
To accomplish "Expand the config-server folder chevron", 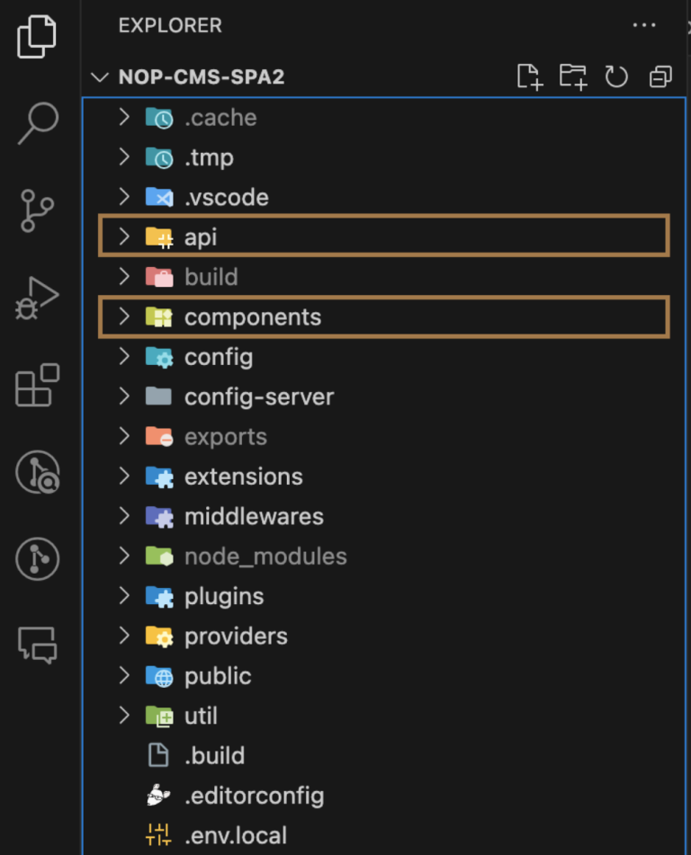I will click(x=124, y=396).
